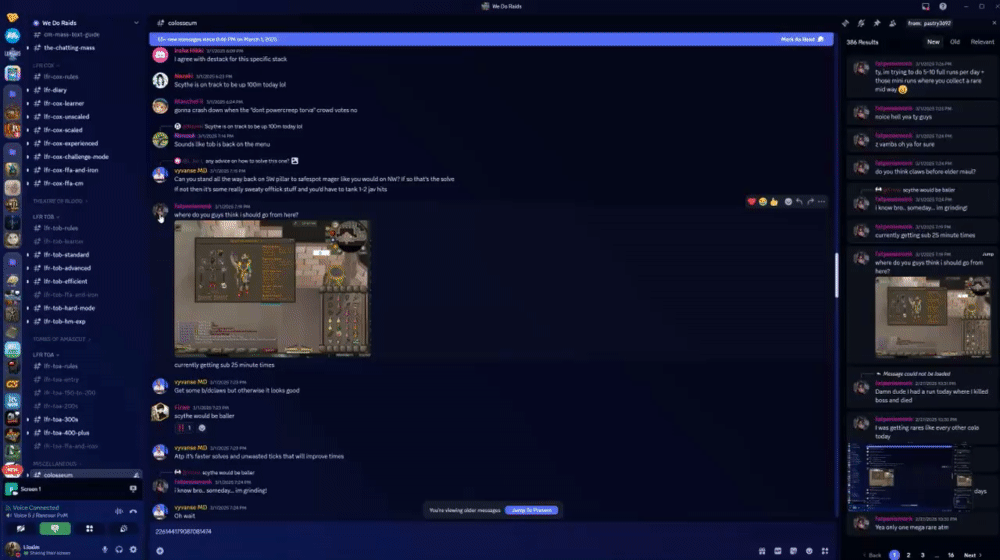The height and width of the screenshot is (560, 1000).
Task: Open add reaction picker on hovered message
Action: pyautogui.click(x=788, y=202)
